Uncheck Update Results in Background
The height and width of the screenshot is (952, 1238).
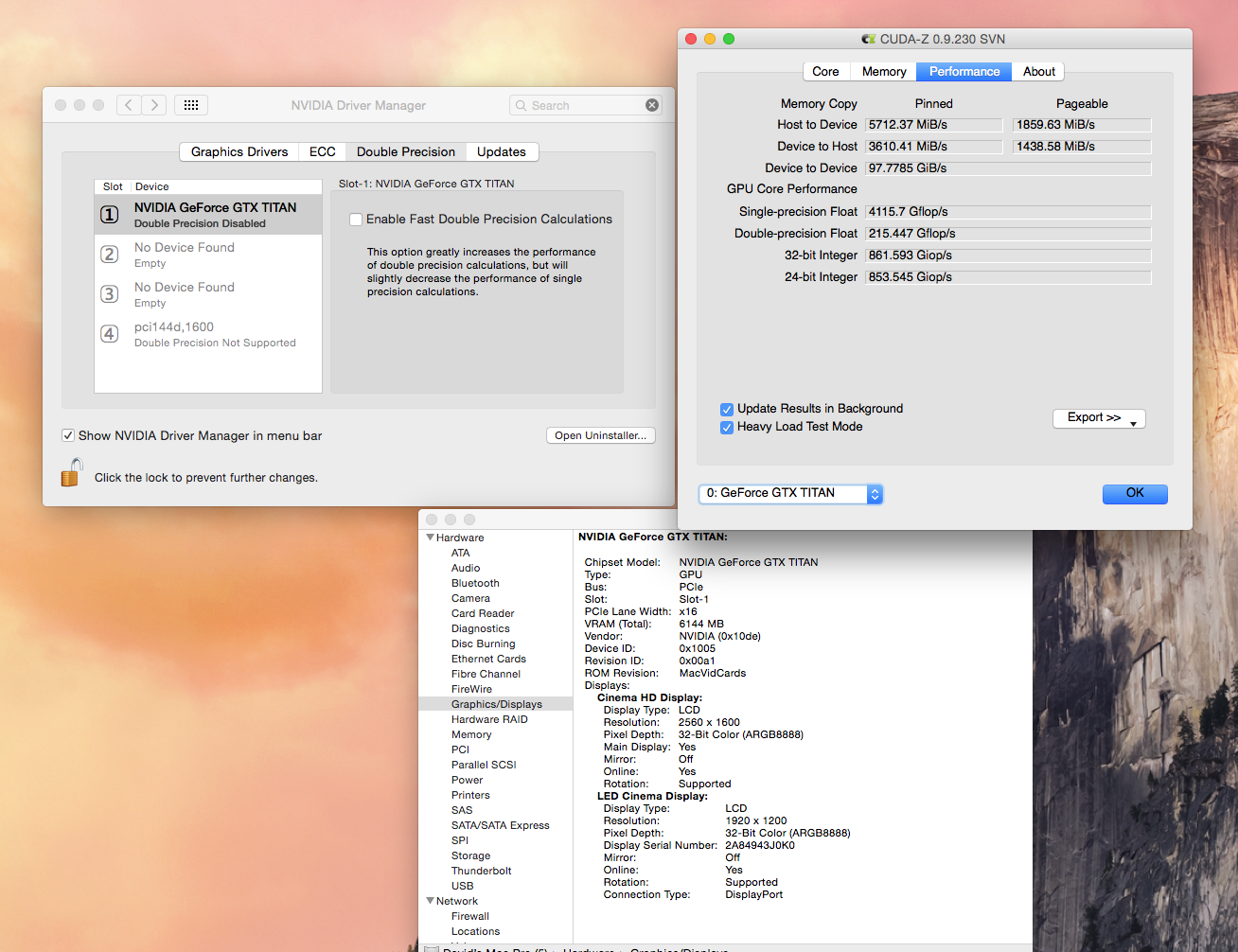pos(727,409)
